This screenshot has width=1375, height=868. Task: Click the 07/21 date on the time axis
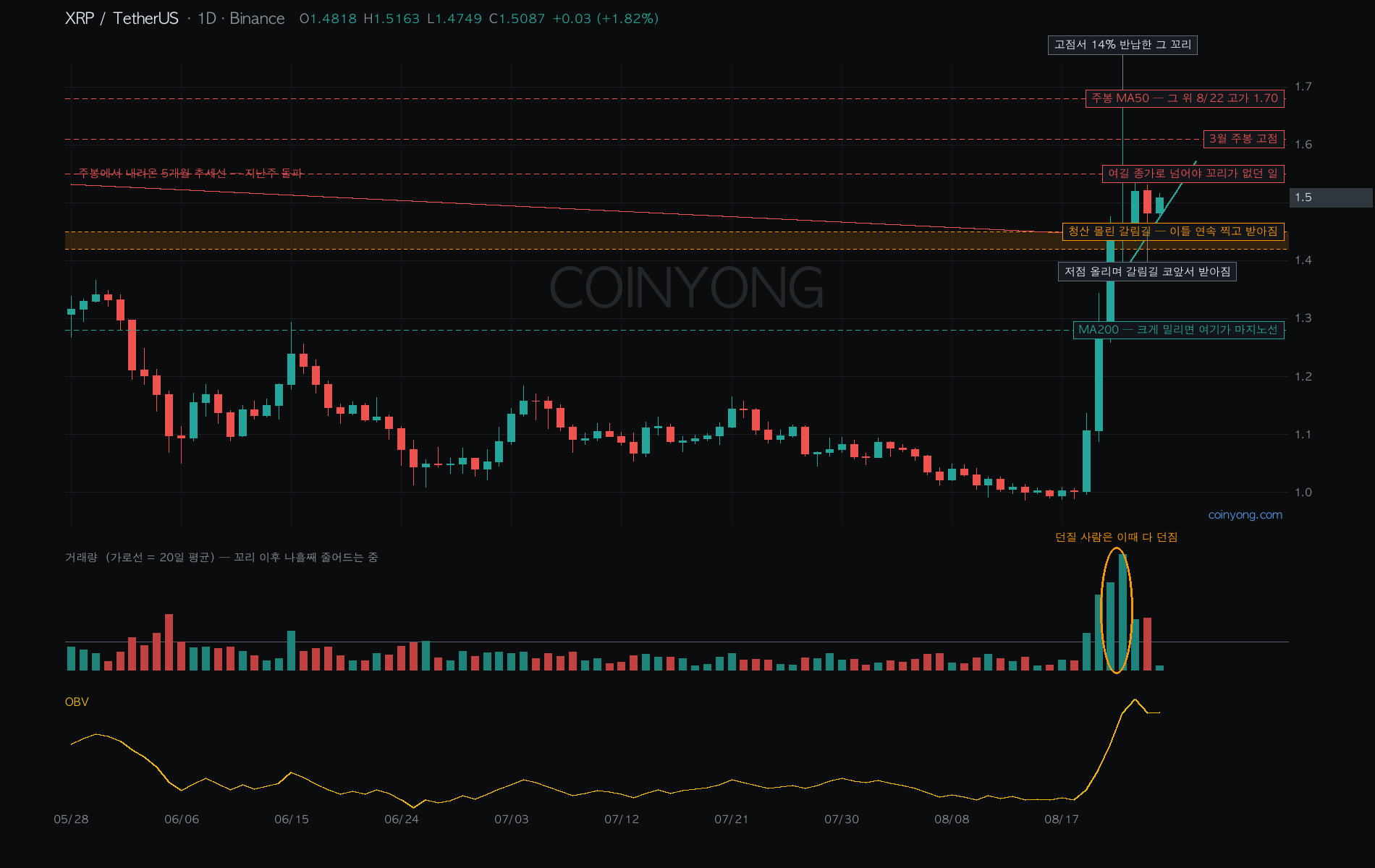pos(732,820)
